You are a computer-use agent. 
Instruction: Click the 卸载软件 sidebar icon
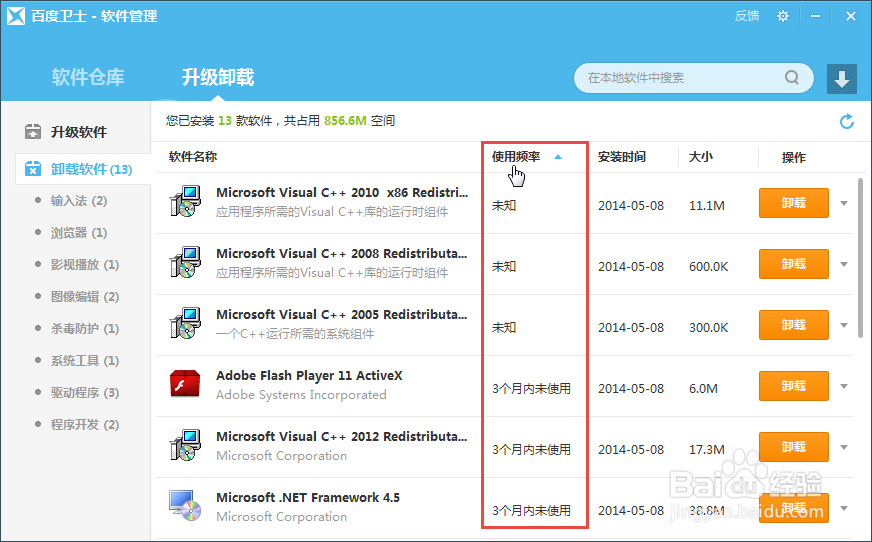(x=33, y=168)
